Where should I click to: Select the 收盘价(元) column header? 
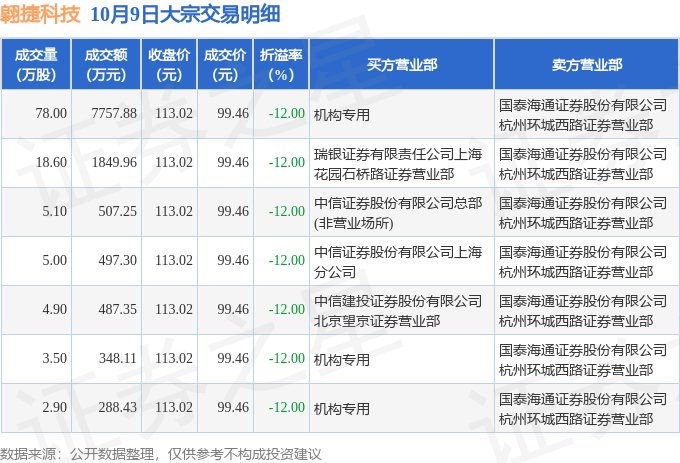coord(169,65)
